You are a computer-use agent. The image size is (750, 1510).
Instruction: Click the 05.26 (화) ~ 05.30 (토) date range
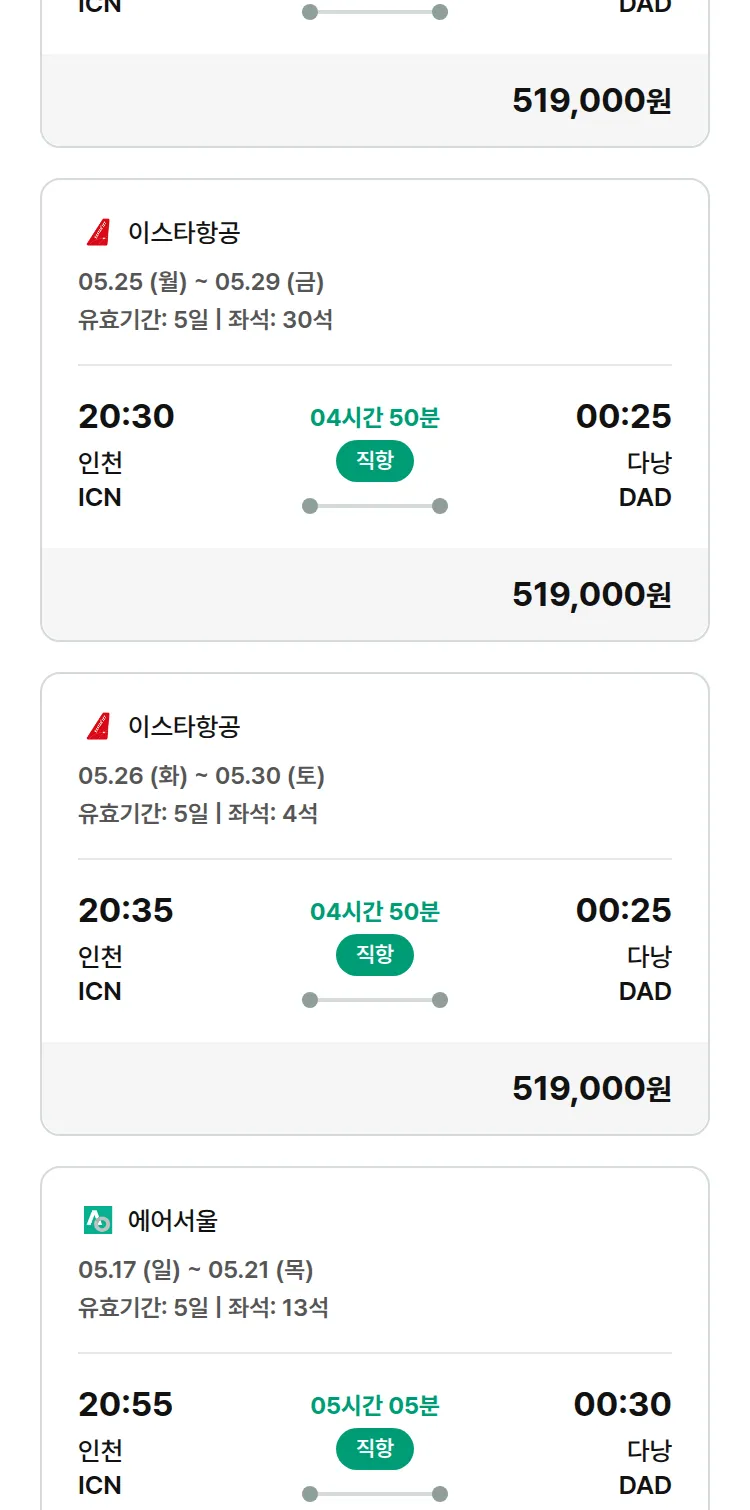[201, 776]
